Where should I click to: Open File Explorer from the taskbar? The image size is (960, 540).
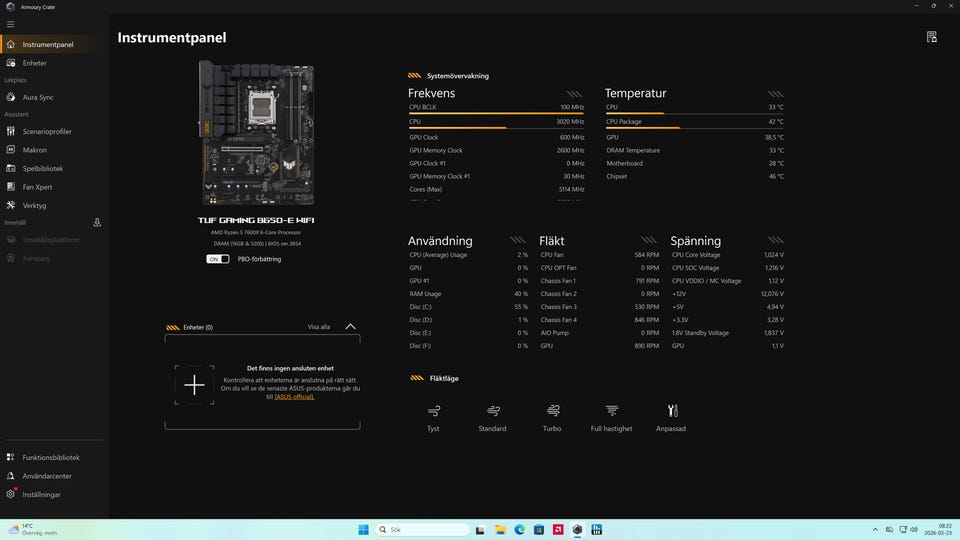(500, 530)
